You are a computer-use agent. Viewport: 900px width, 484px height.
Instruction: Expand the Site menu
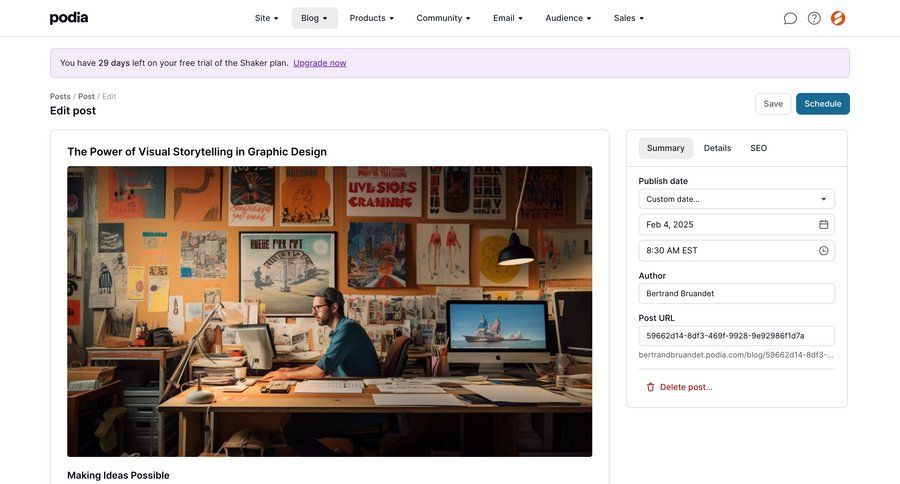pos(266,18)
